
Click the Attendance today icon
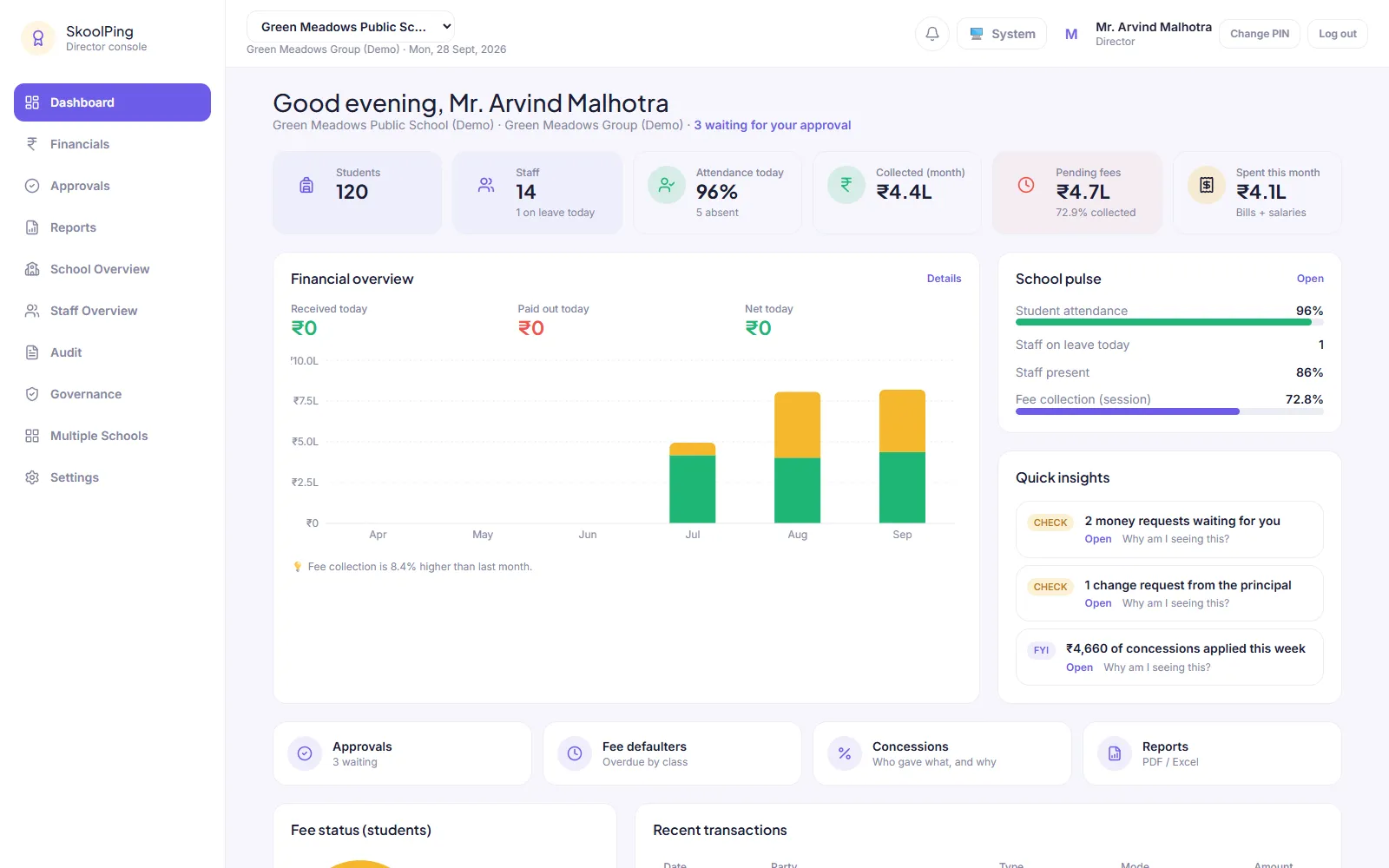667,185
